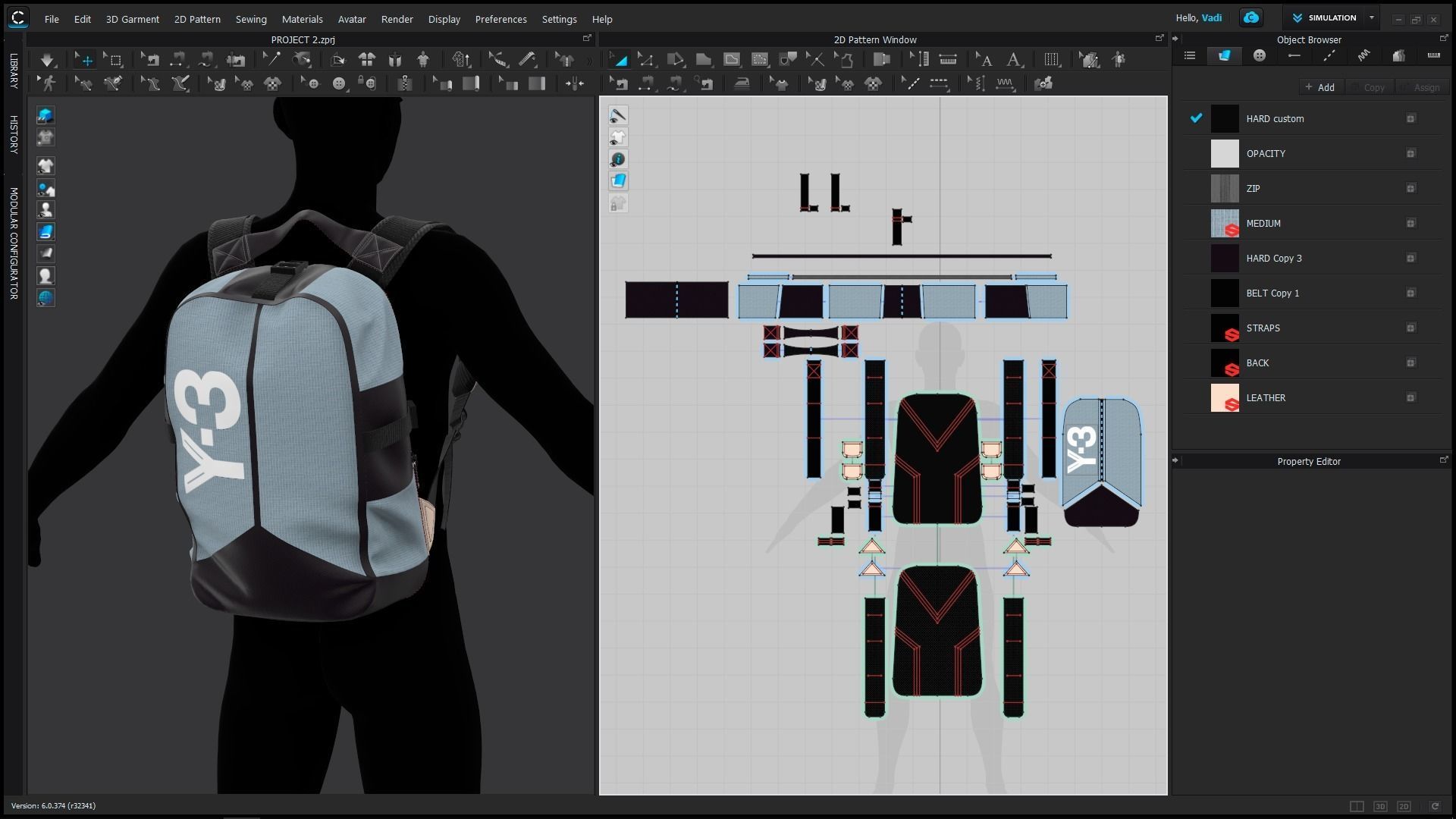
Task: Toggle 3D environment globe display icon
Action: pos(45,298)
